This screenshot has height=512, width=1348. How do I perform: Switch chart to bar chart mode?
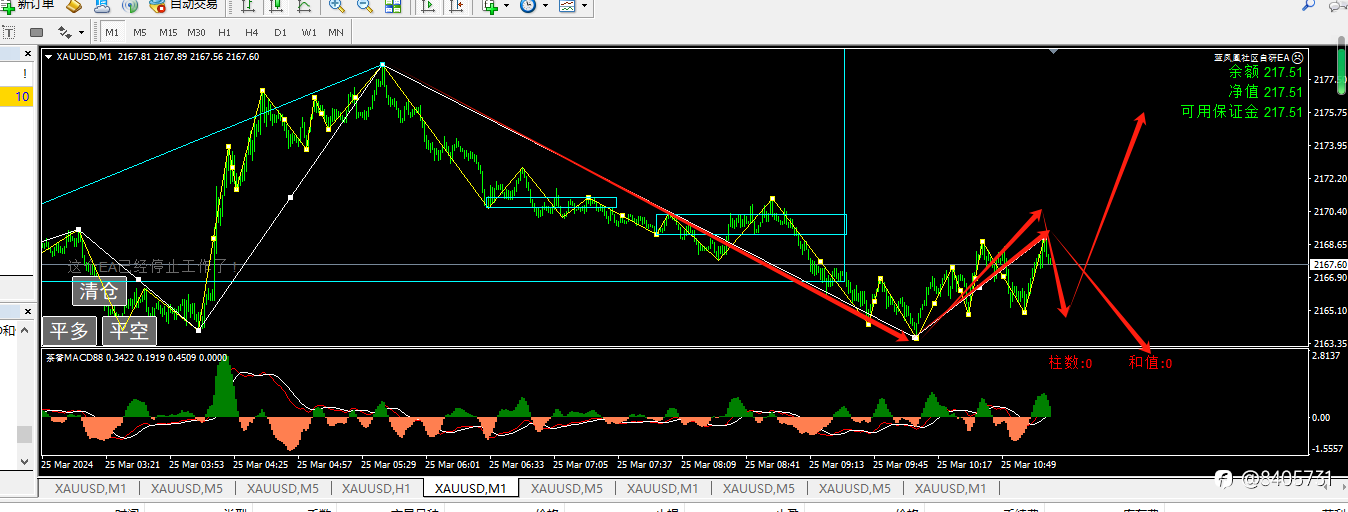(x=248, y=5)
